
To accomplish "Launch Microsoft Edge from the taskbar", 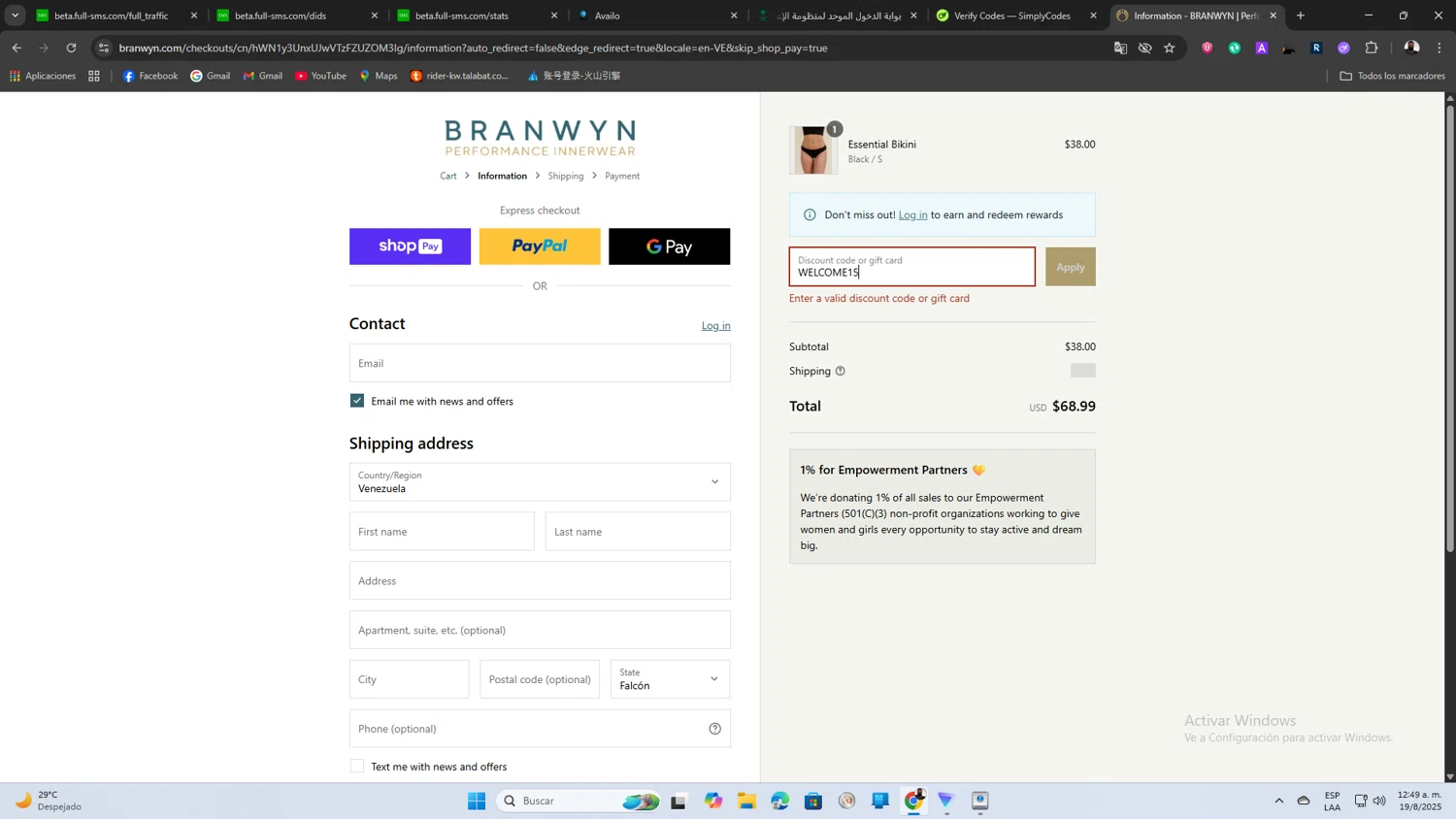I will click(780, 801).
